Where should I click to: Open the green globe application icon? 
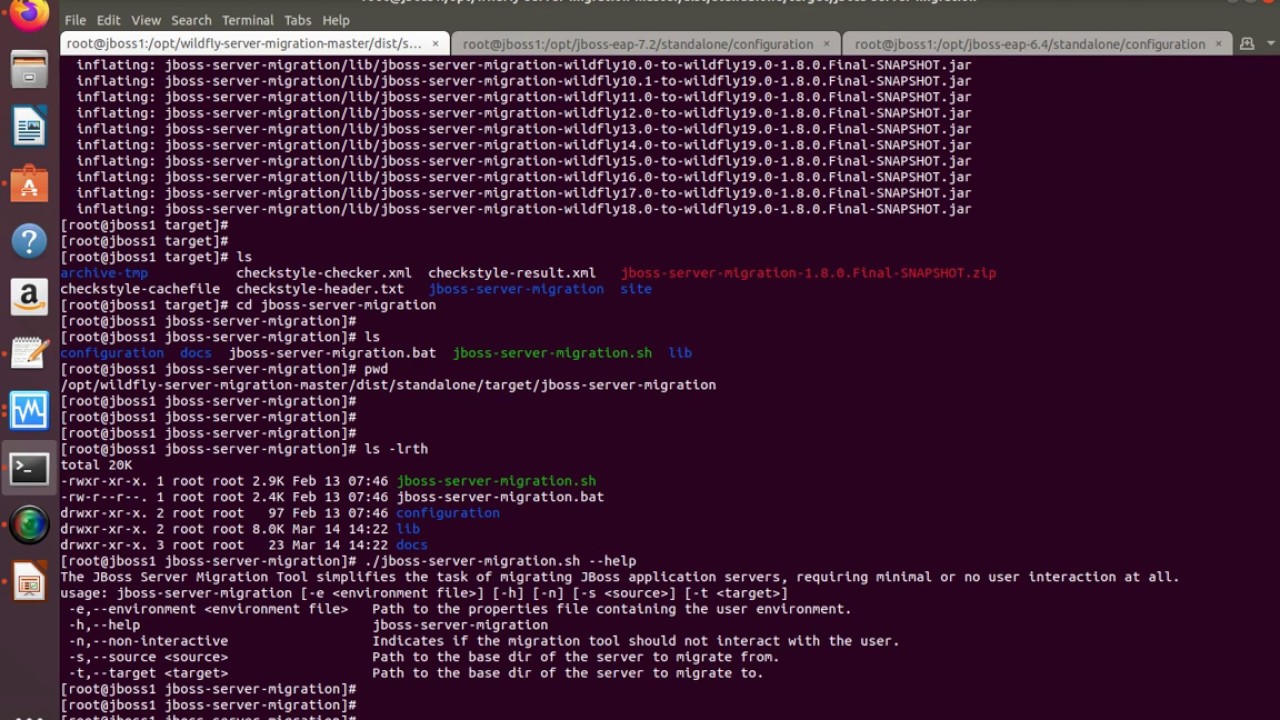pos(29,525)
